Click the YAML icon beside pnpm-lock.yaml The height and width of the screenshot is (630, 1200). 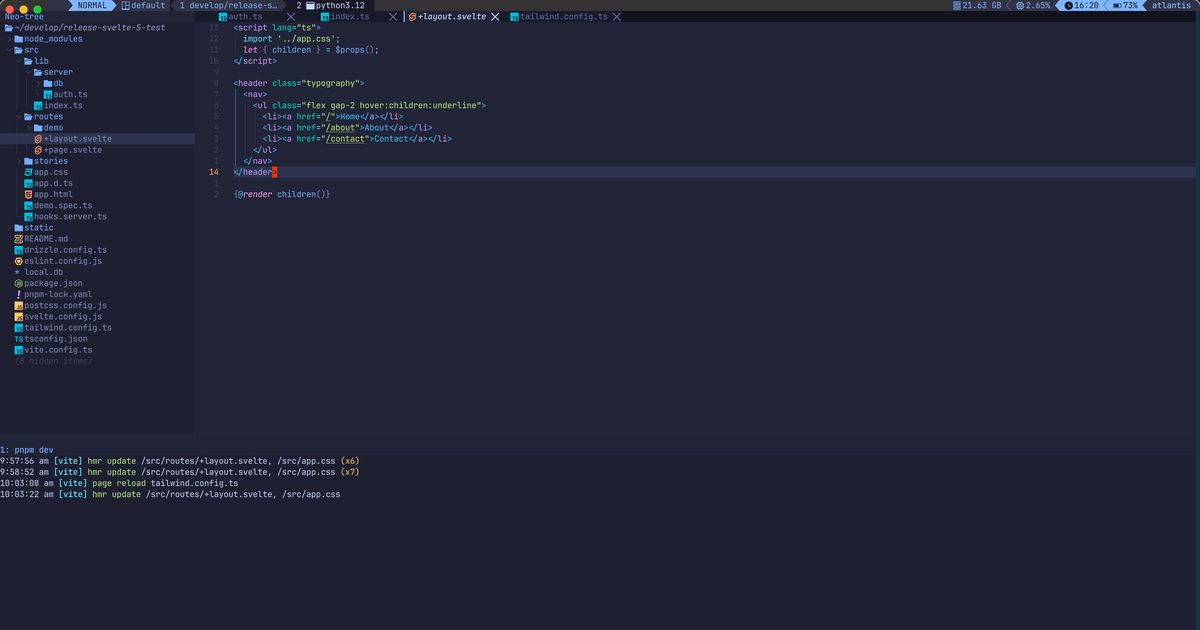[x=18, y=294]
